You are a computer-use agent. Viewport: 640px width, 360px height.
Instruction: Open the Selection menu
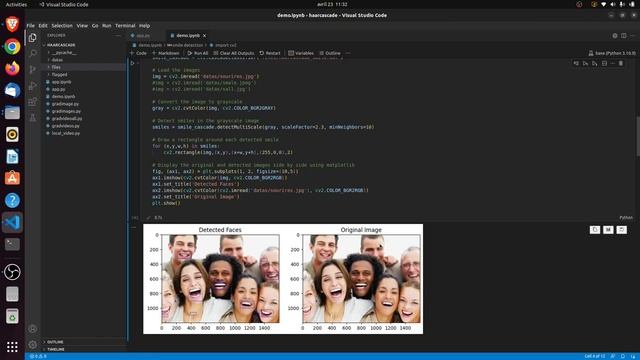[62, 25]
